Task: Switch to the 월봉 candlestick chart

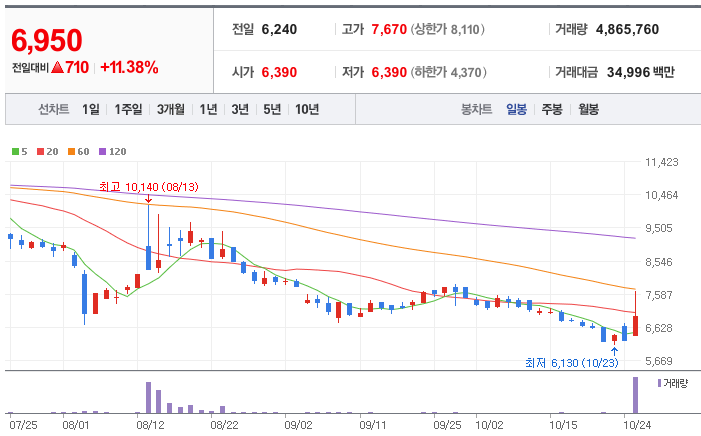Action: tap(588, 109)
